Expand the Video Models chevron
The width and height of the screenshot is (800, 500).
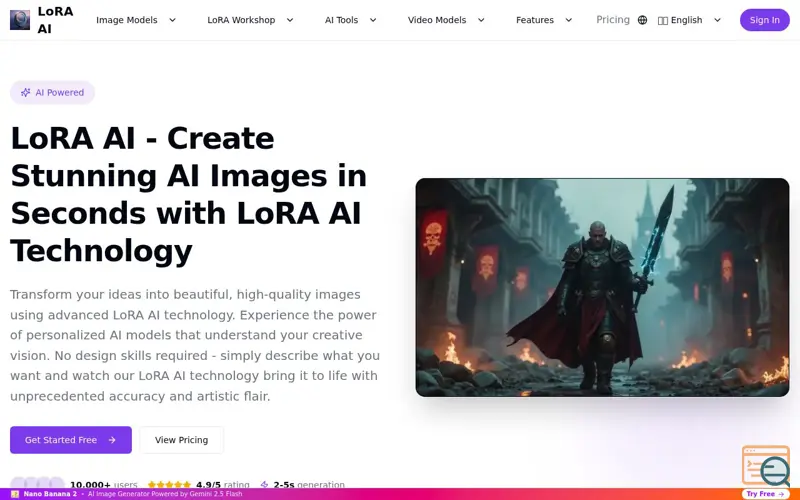click(481, 20)
